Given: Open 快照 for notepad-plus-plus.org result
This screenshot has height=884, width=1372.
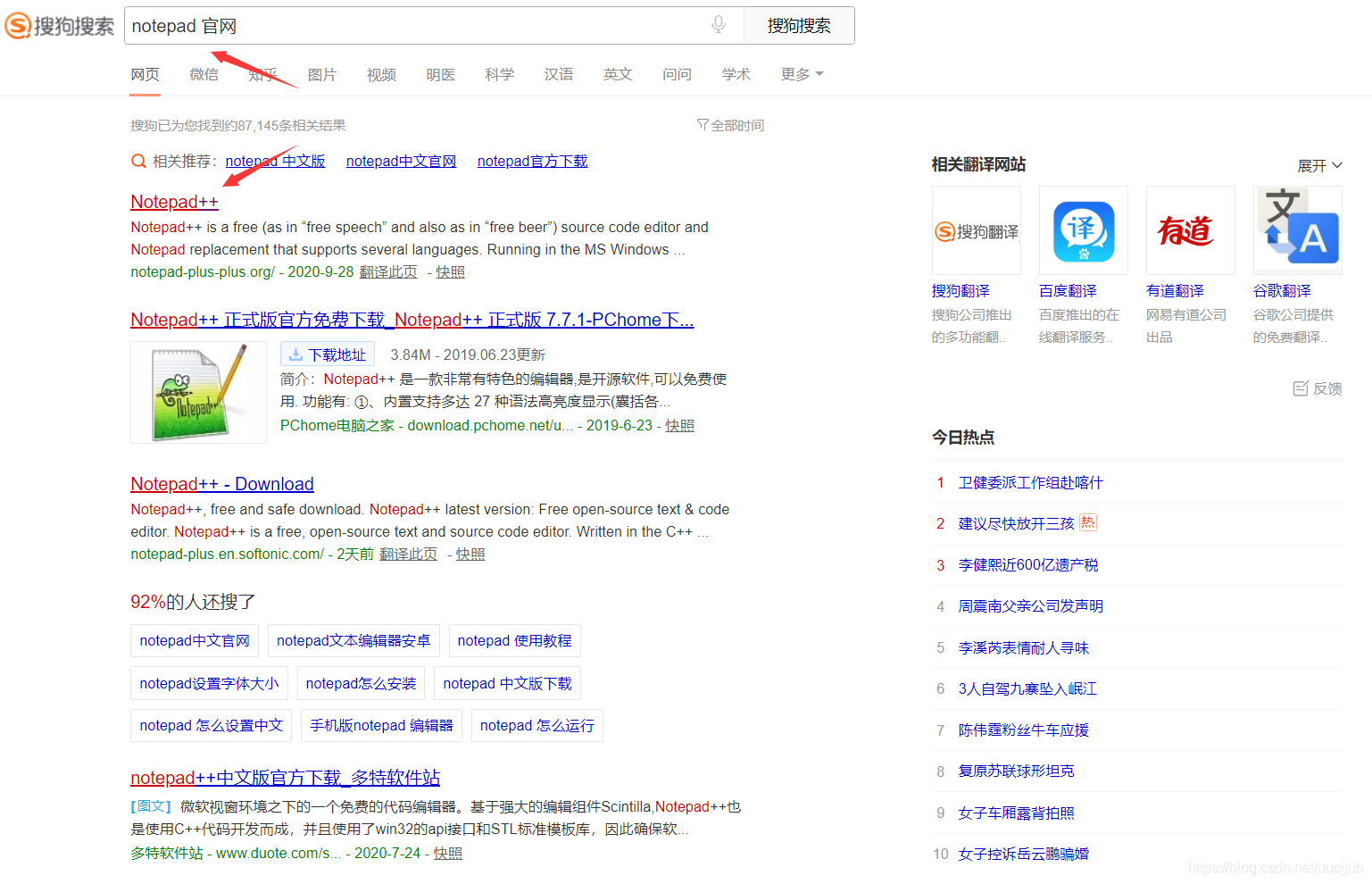Looking at the screenshot, I should tap(450, 272).
